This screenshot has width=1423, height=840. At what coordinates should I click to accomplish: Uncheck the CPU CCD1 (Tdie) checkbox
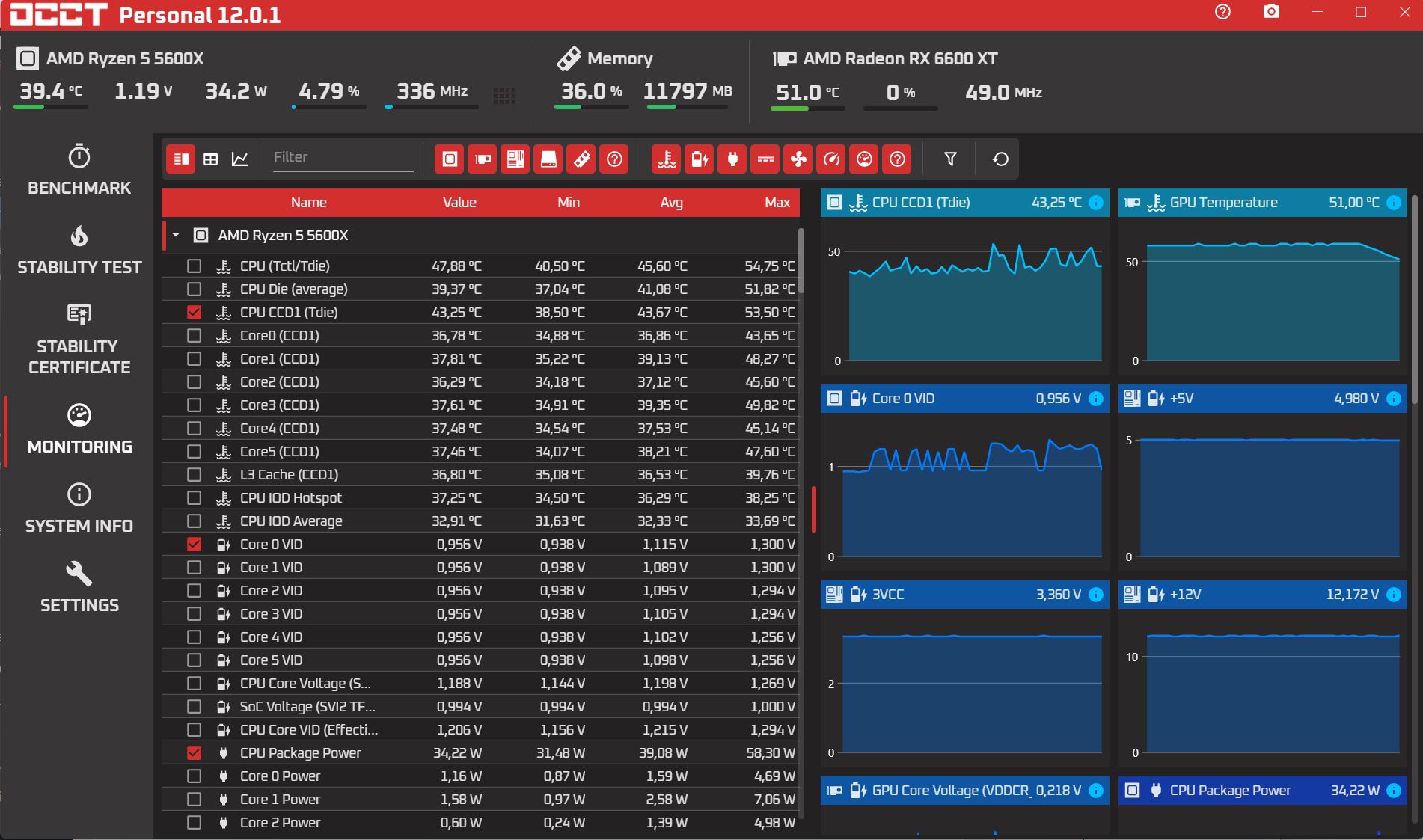195,312
